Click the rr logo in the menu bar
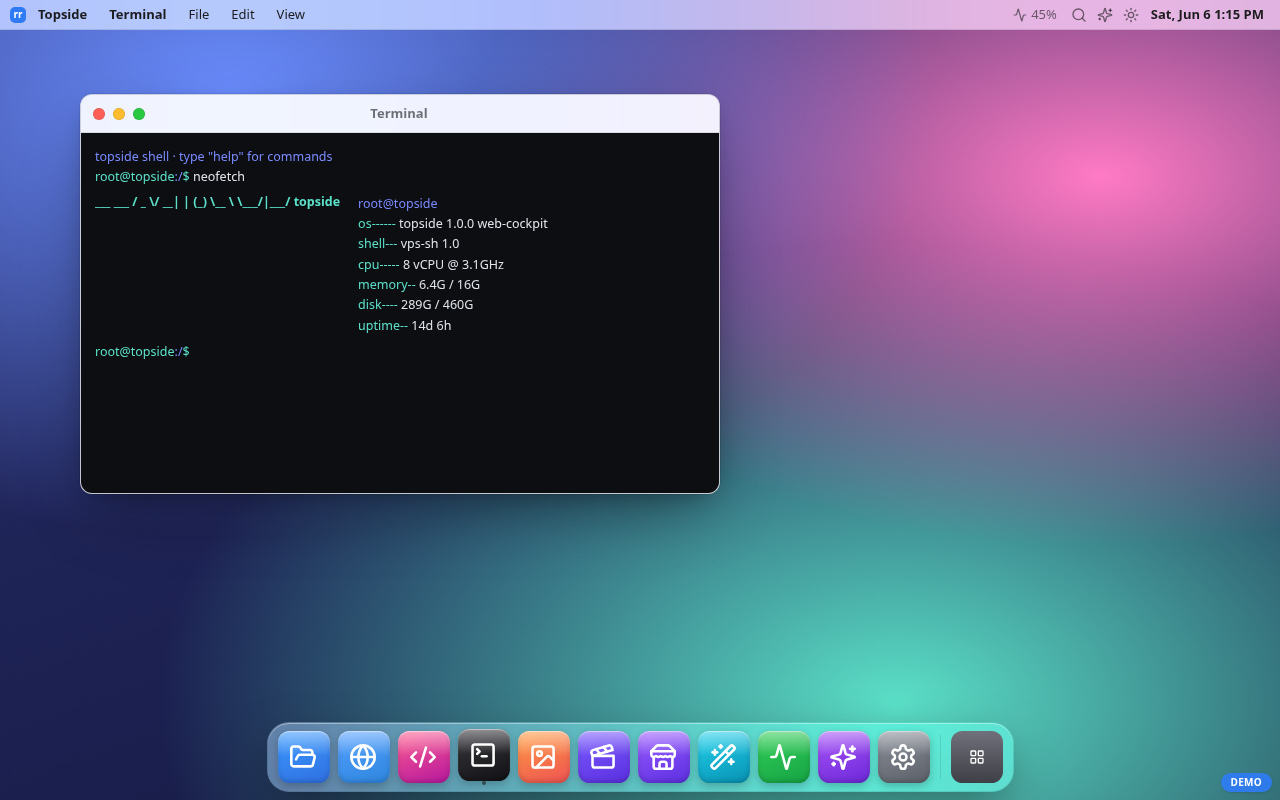The height and width of the screenshot is (800, 1280). [18, 14]
